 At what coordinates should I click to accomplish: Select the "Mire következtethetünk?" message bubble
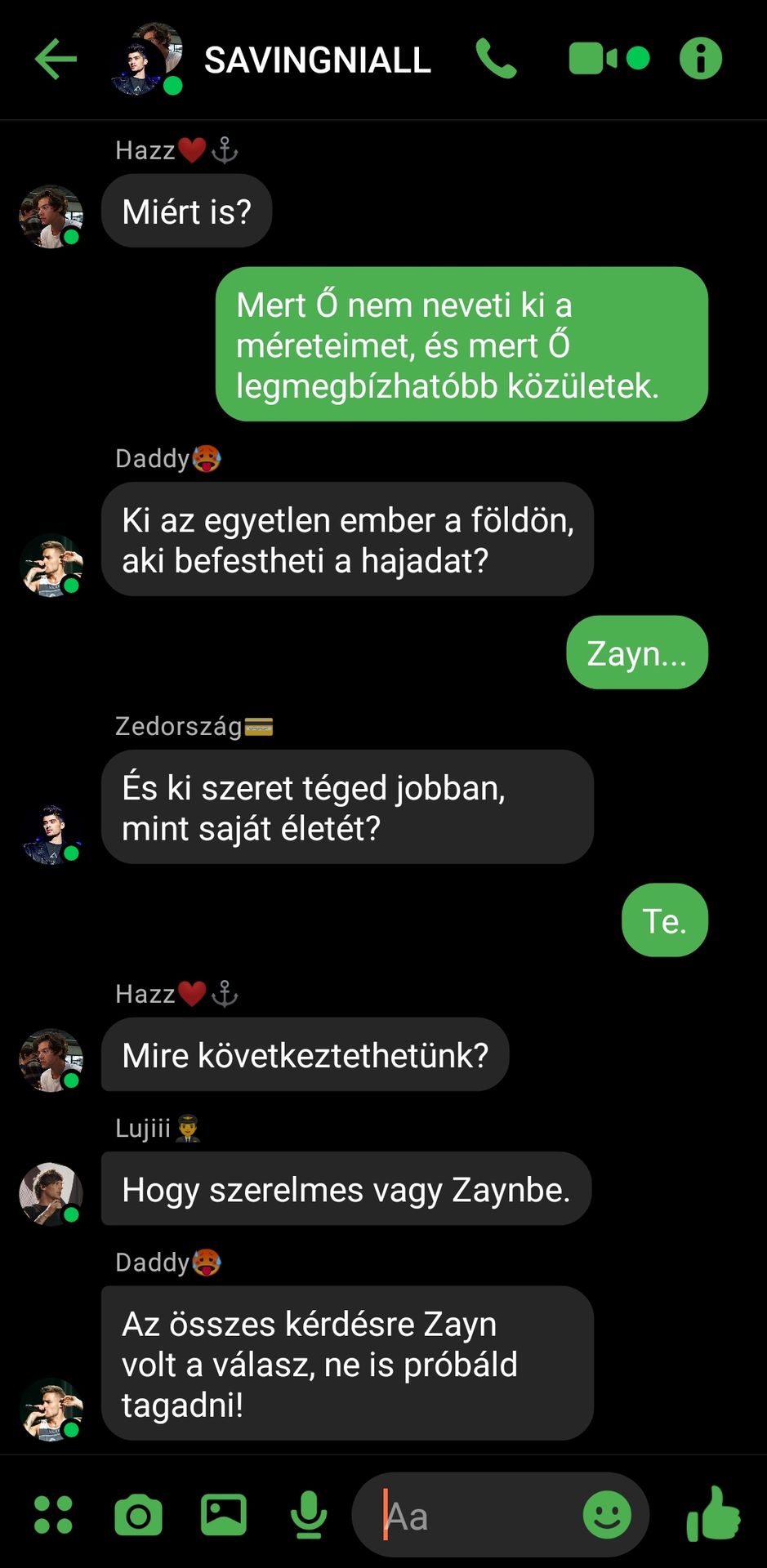(x=305, y=1054)
